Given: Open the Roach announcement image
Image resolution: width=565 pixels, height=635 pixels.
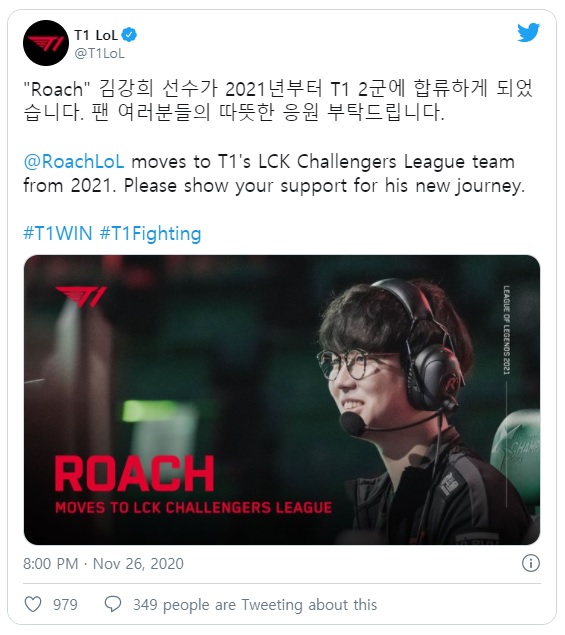Looking at the screenshot, I should pyautogui.click(x=282, y=400).
